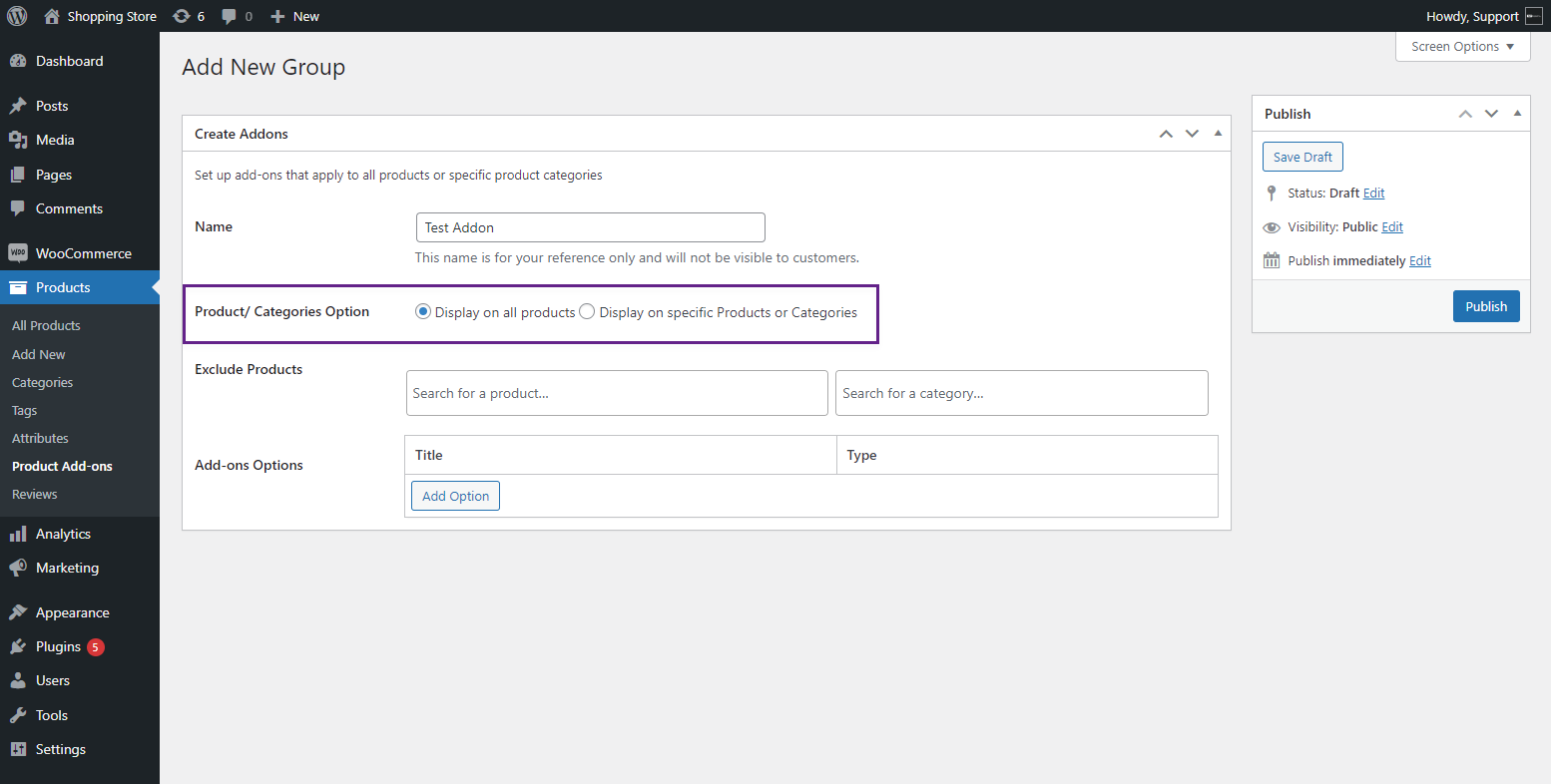Open Appearance in the sidebar
The image size is (1551, 784).
(73, 612)
